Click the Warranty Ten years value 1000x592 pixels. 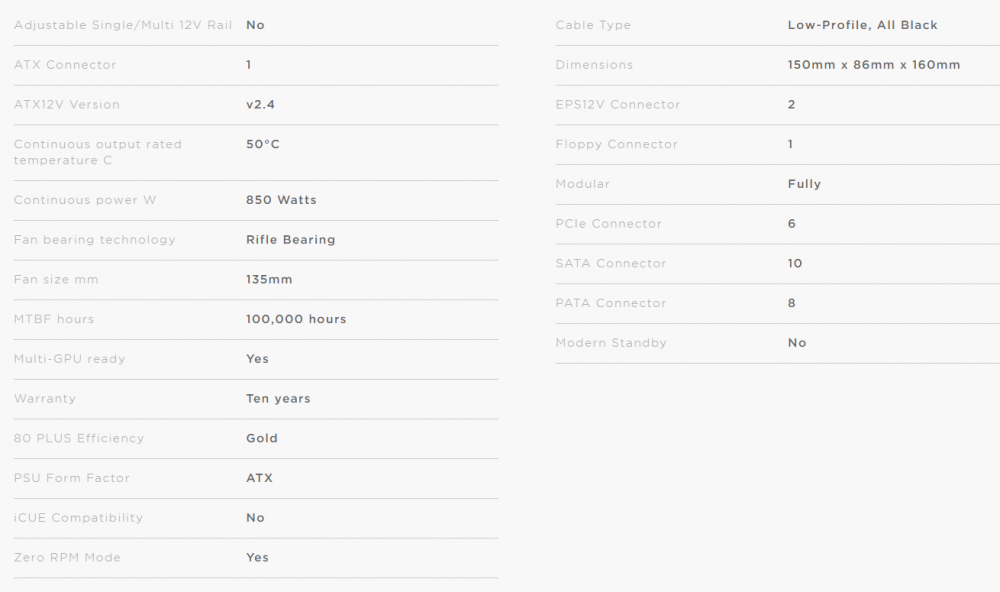(278, 399)
